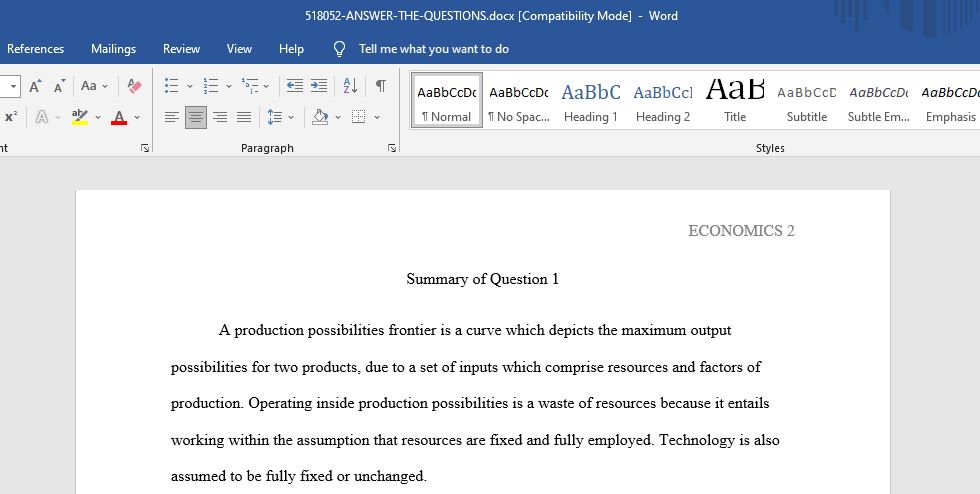This screenshot has height=494, width=980.
Task: Click the ECONOMICS 2 header text
Action: tap(741, 231)
